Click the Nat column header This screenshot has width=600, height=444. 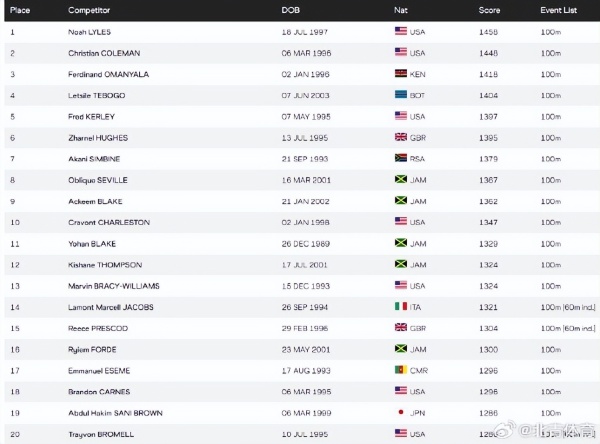point(400,10)
